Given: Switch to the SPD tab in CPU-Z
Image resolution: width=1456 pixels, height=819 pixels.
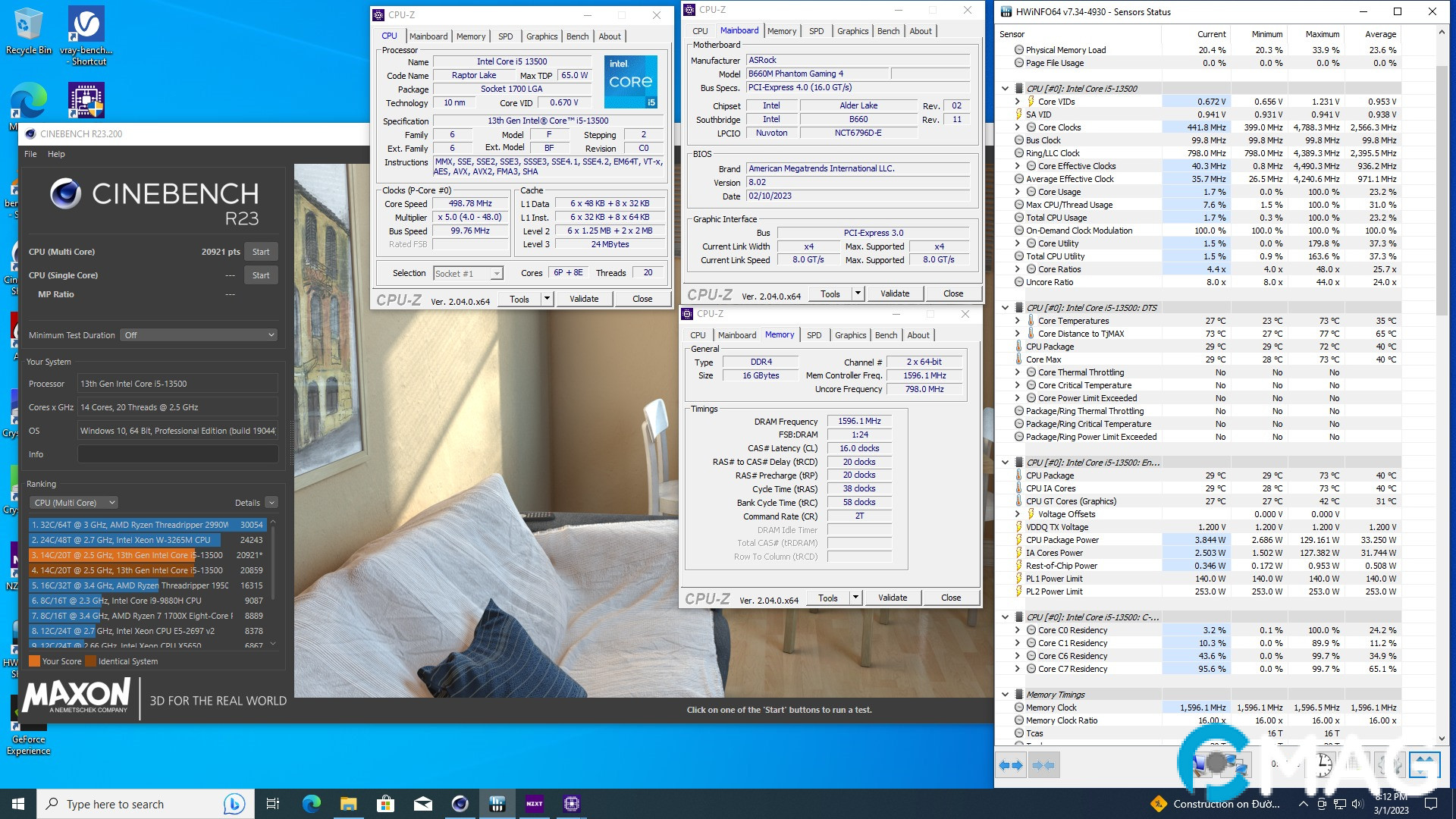Looking at the screenshot, I should 505,36.
